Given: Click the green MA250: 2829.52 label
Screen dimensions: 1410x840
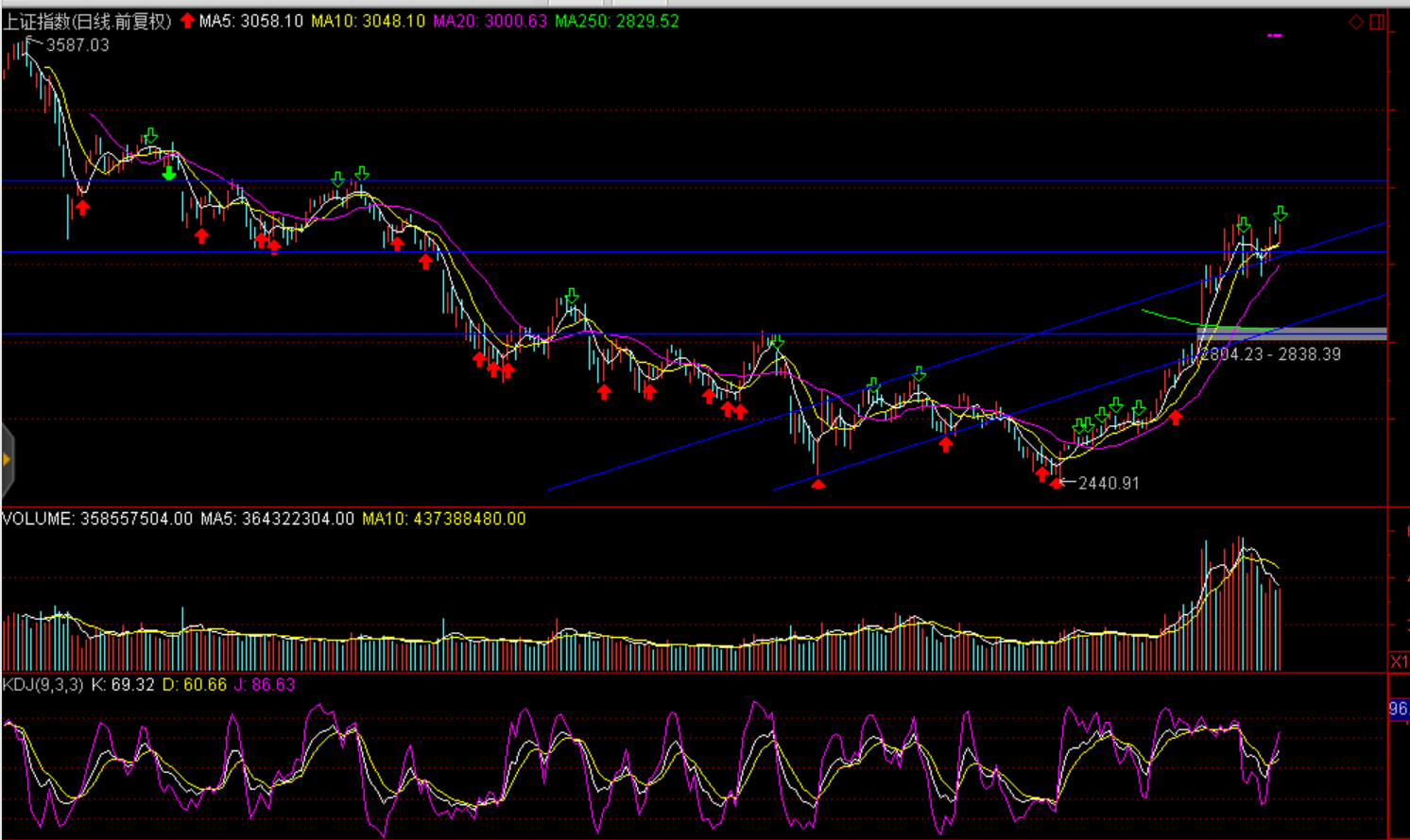Looking at the screenshot, I should coord(616,21).
